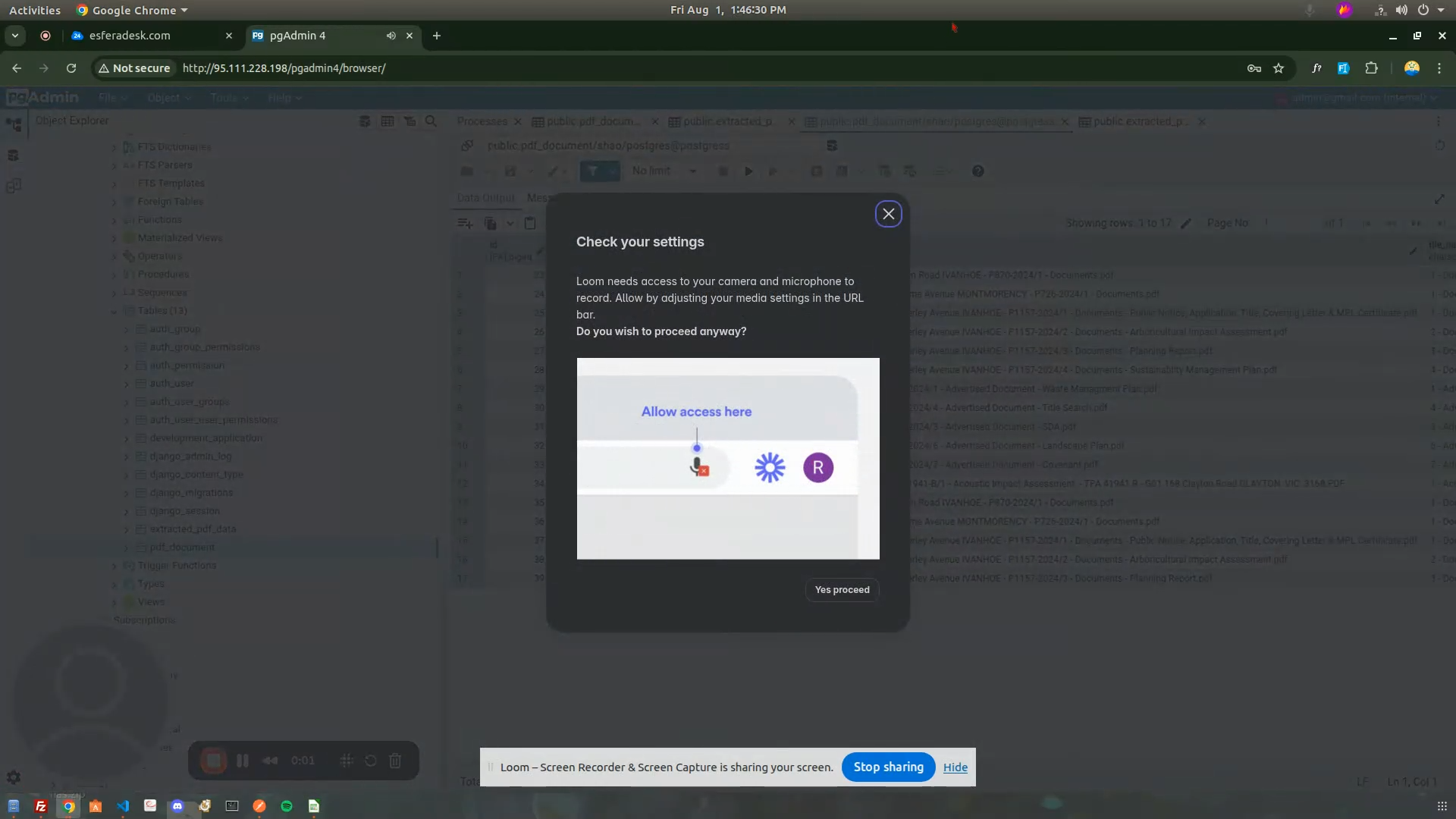
Task: Rewind the Loom recording
Action: 270,761
